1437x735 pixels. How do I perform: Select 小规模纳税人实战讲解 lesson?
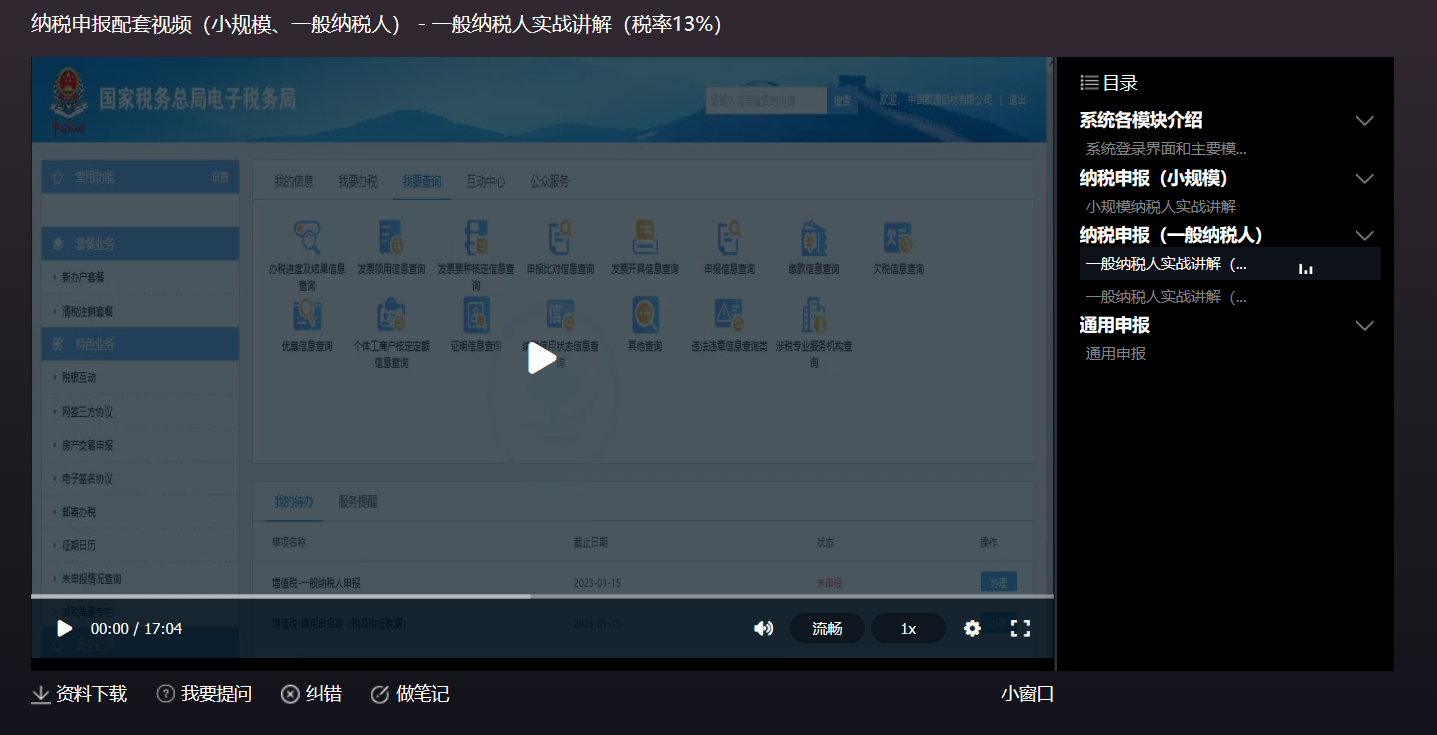(x=1161, y=207)
